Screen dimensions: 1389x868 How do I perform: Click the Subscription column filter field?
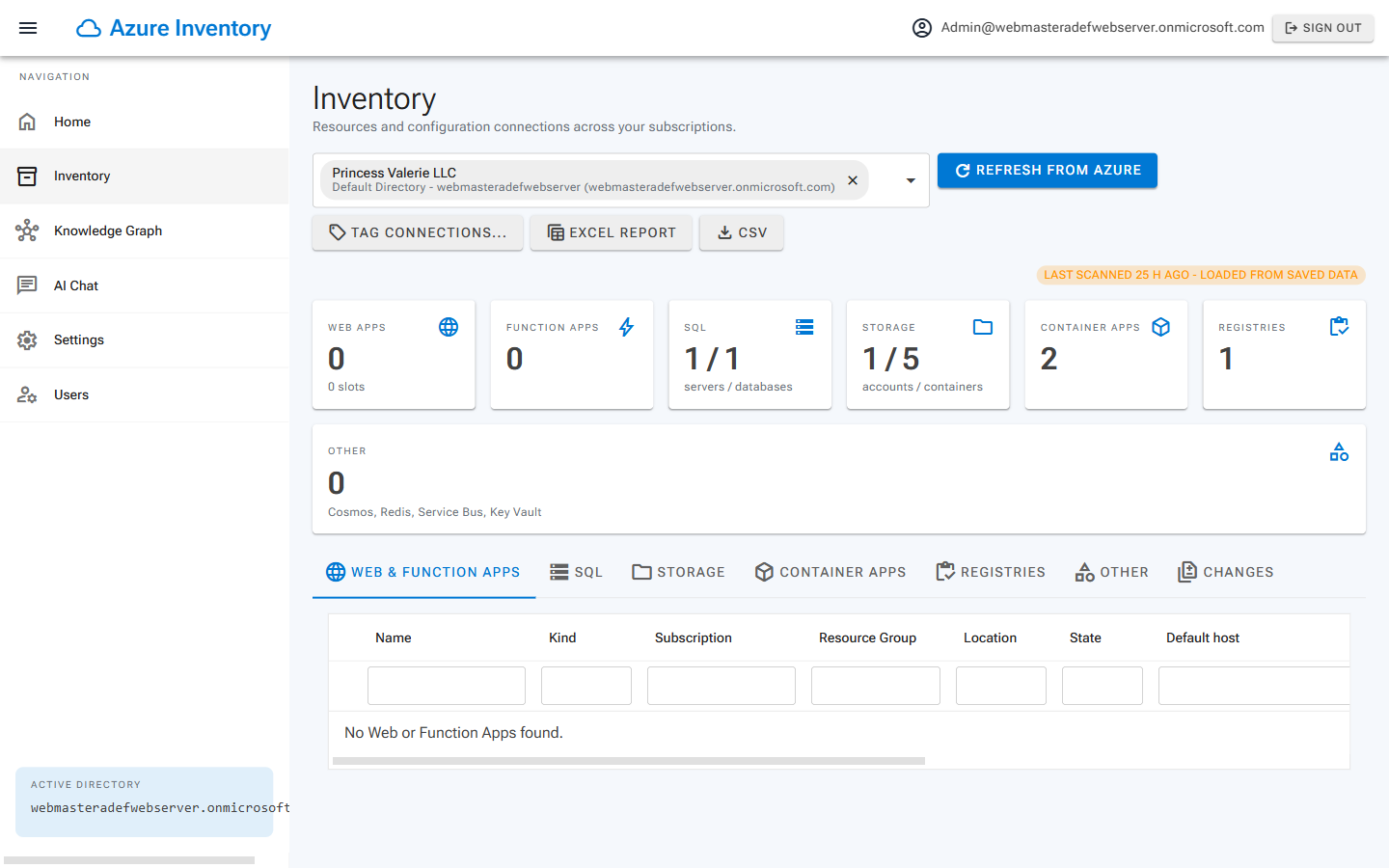(722, 686)
